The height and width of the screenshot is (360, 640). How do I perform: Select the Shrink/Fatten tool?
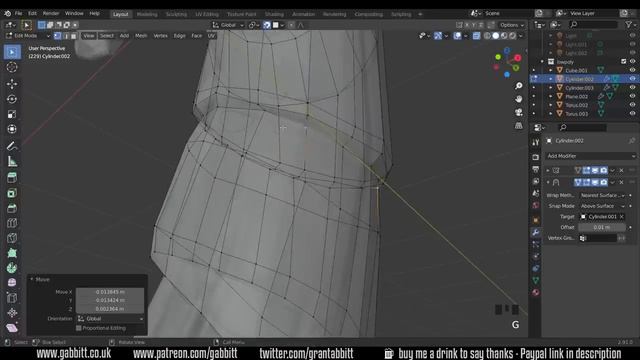[12, 313]
